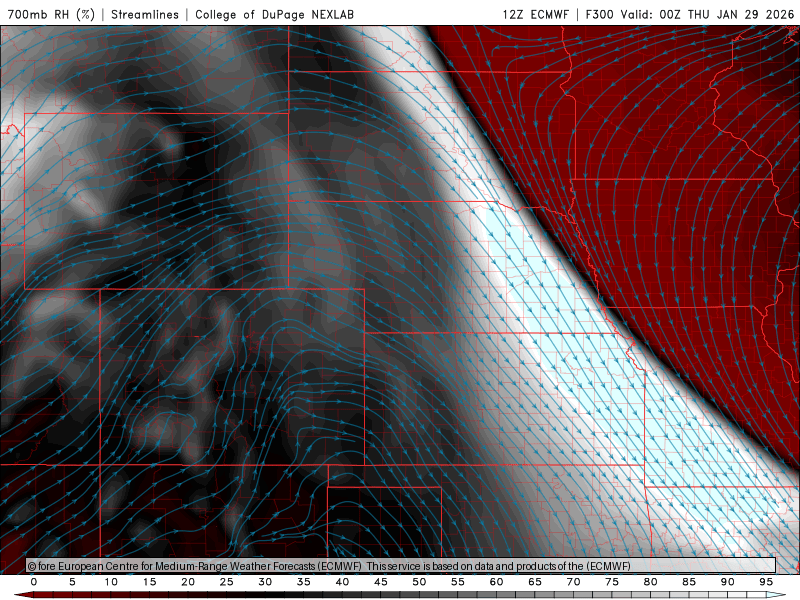Screen dimensions: 800x600
Task: Click the "0" colorbar scale label
Action: pyautogui.click(x=34, y=582)
